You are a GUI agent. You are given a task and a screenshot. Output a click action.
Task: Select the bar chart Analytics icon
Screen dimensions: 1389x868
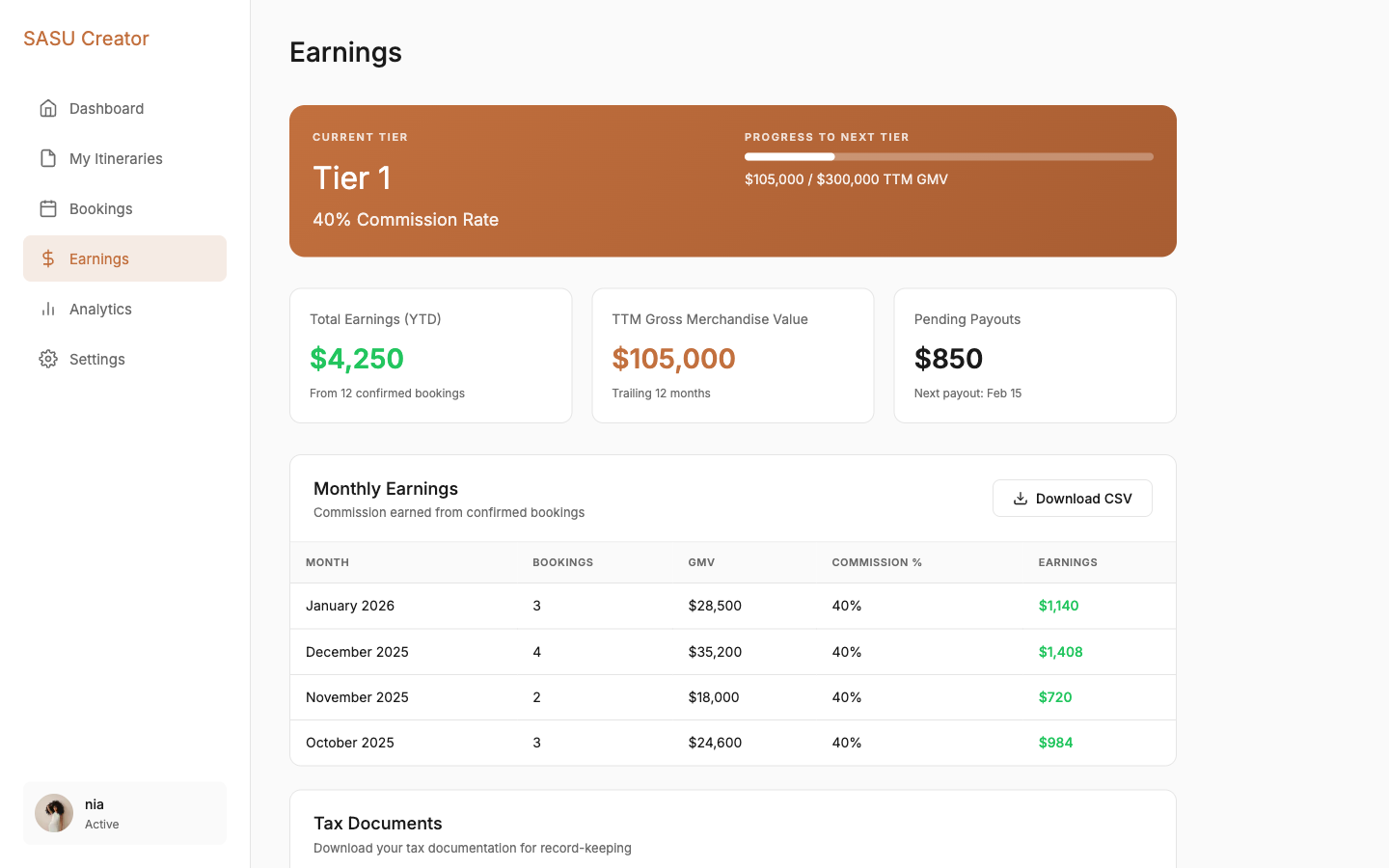coord(48,309)
